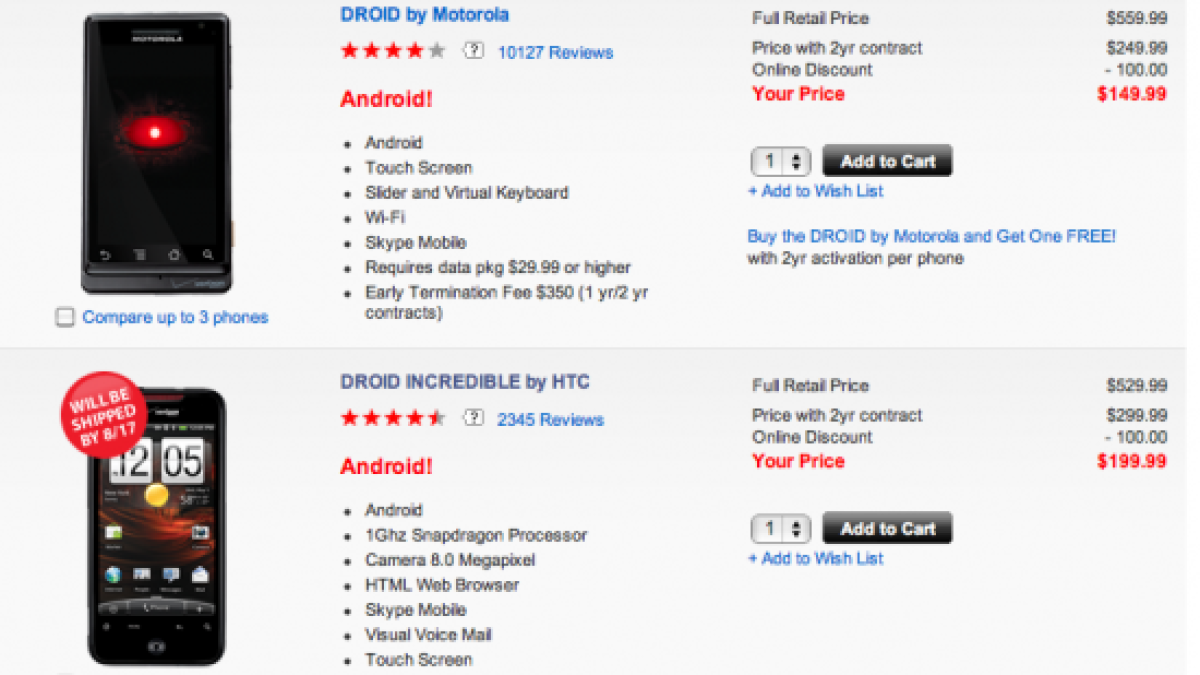
Task: Click the 'Compare up to 3 phones' link
Action: (x=175, y=318)
